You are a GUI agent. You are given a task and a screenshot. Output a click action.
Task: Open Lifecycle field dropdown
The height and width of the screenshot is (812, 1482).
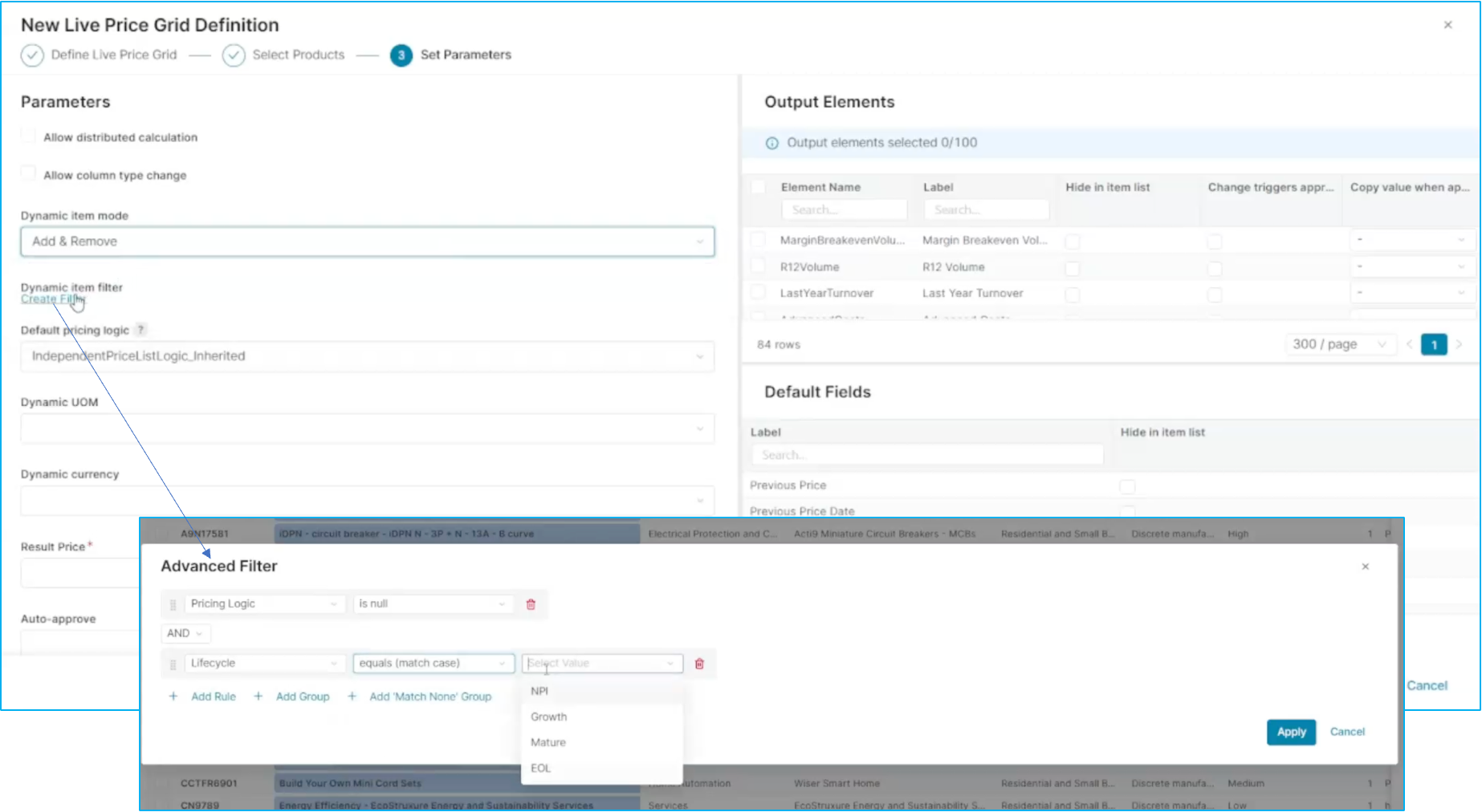tap(265, 664)
